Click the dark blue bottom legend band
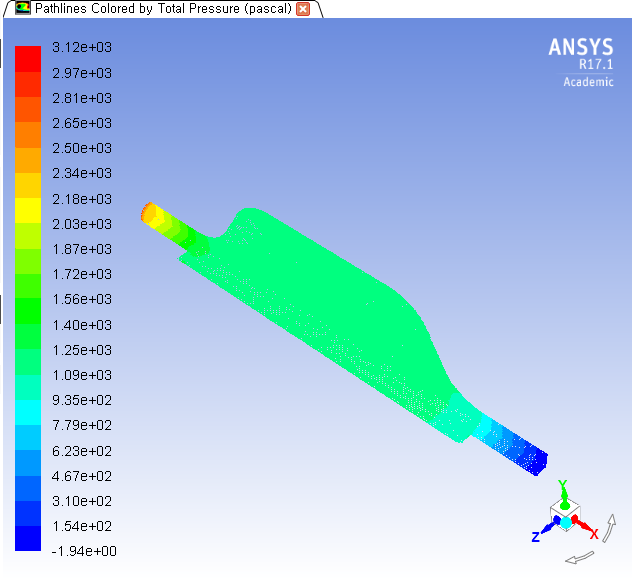 (x=28, y=538)
